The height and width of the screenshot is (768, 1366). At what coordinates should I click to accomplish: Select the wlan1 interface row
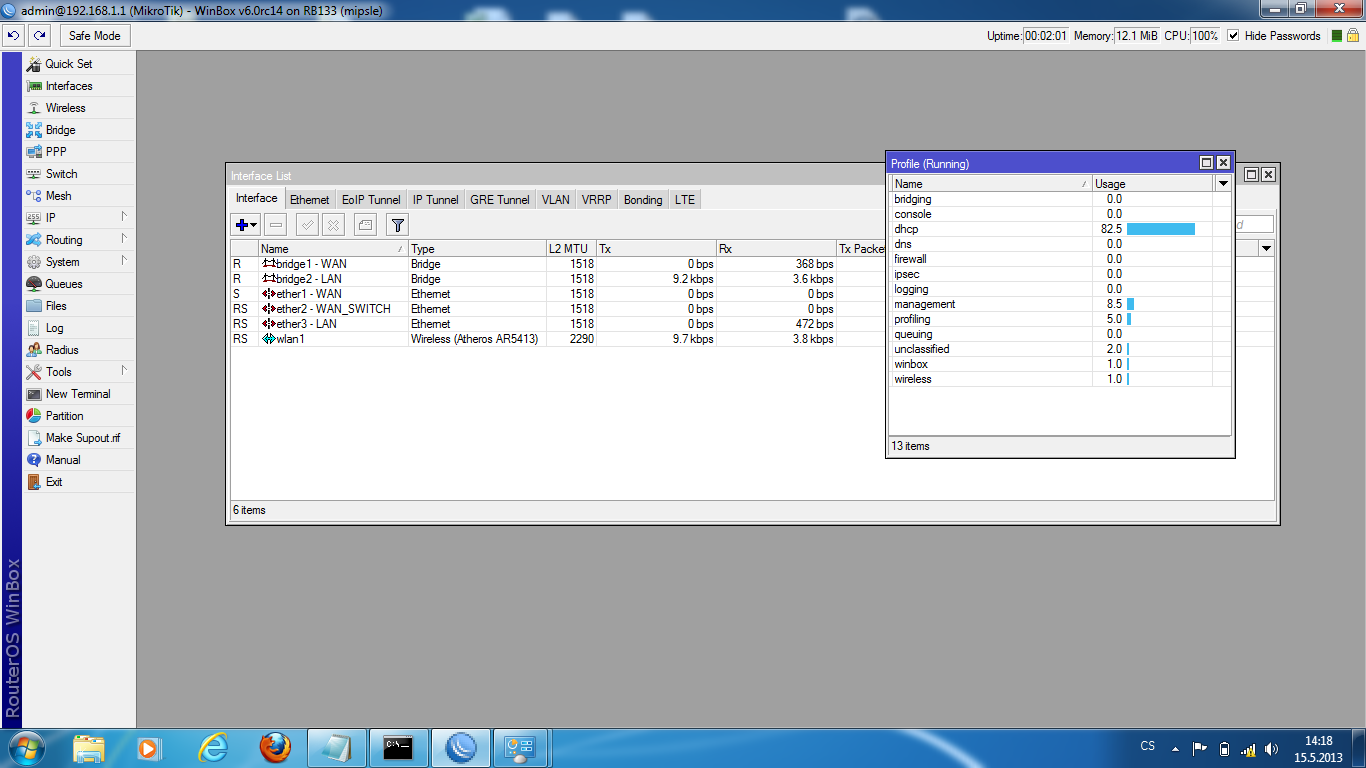[x=558, y=339]
